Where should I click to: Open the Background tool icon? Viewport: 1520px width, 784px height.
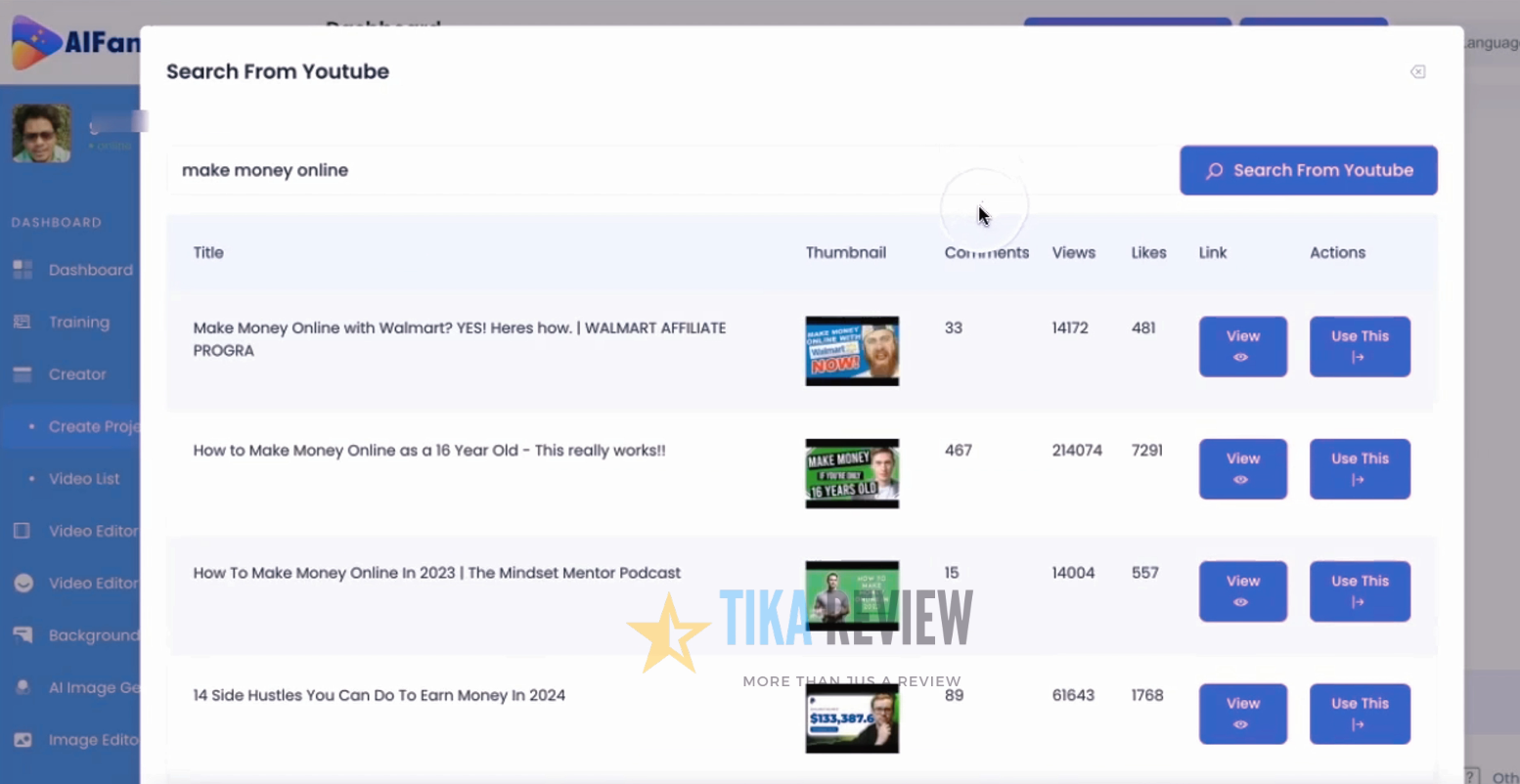tap(22, 635)
